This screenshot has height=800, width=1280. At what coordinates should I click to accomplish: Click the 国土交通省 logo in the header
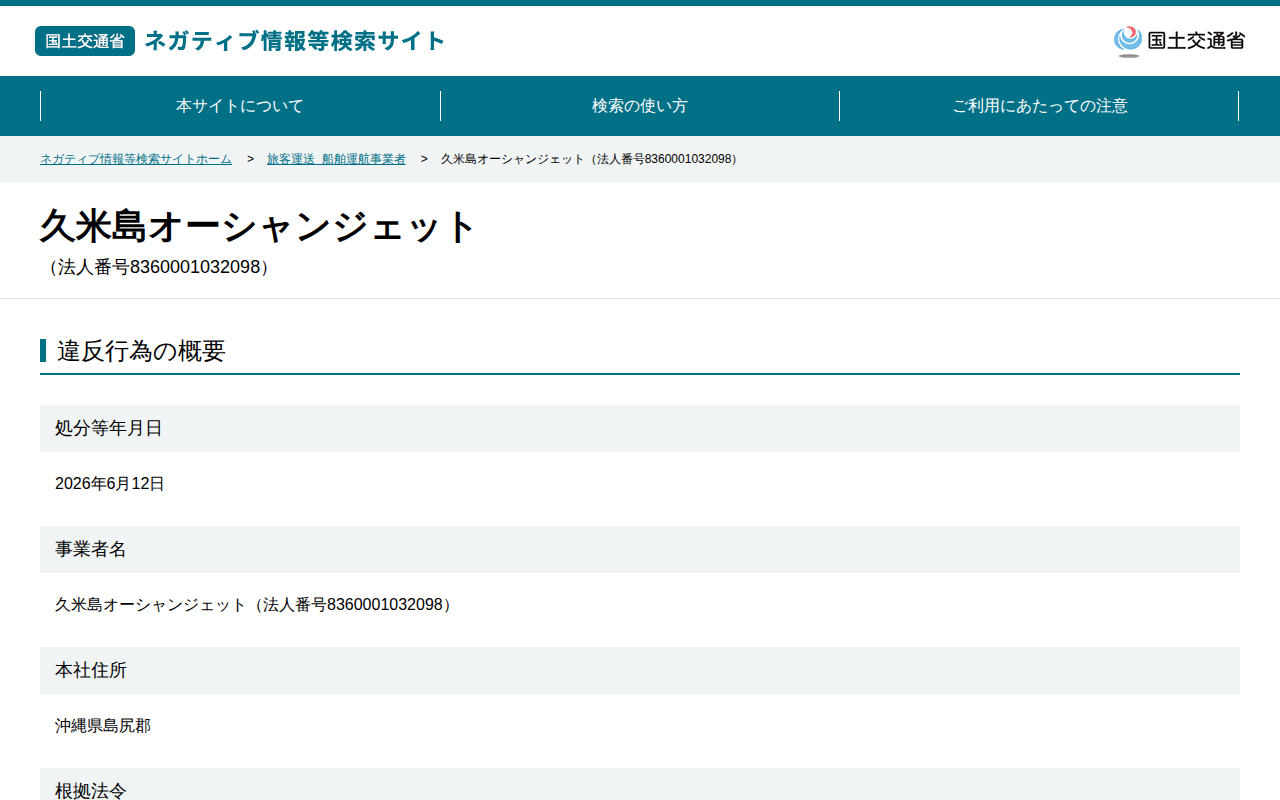click(1179, 41)
